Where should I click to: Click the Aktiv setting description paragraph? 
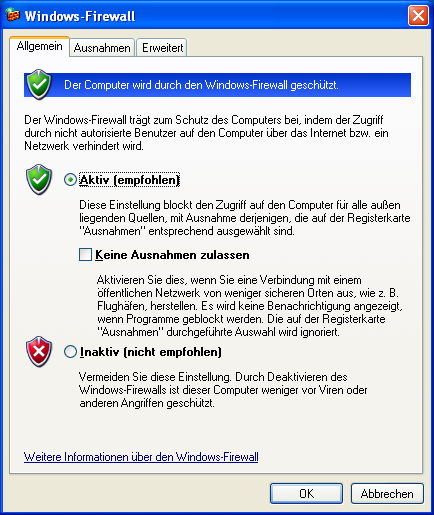245,218
